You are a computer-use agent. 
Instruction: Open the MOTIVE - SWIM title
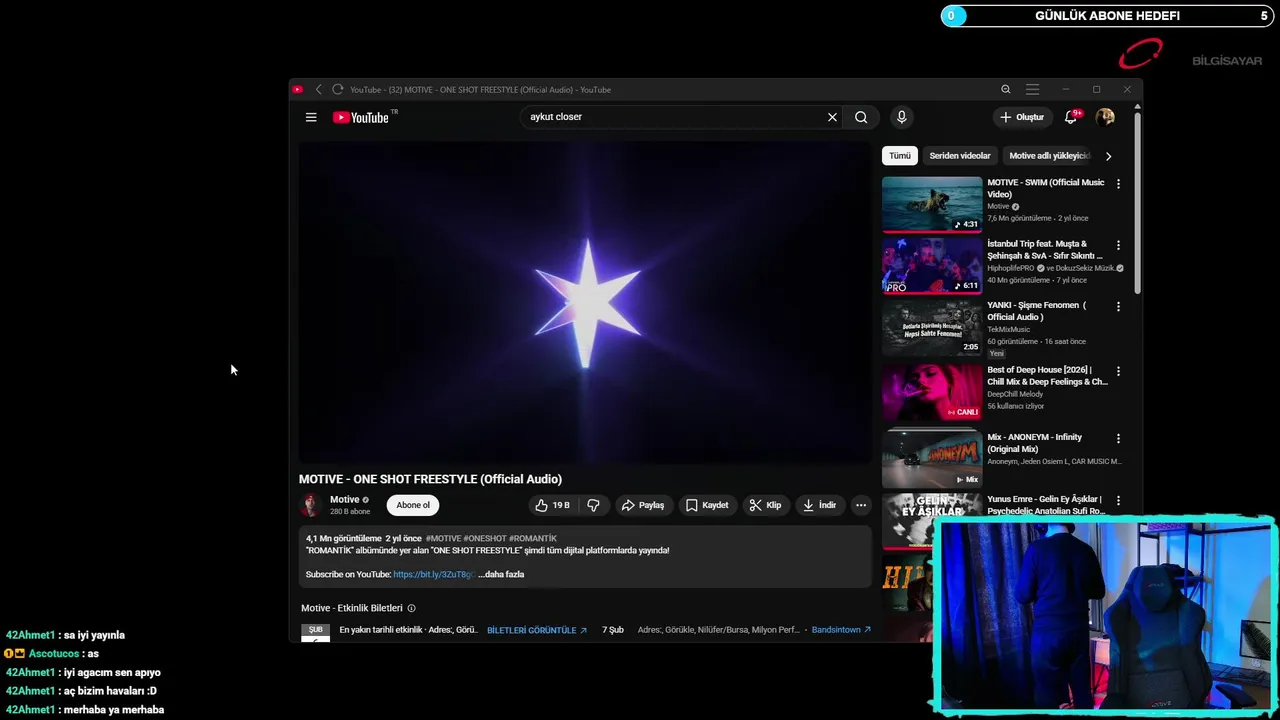[1046, 188]
